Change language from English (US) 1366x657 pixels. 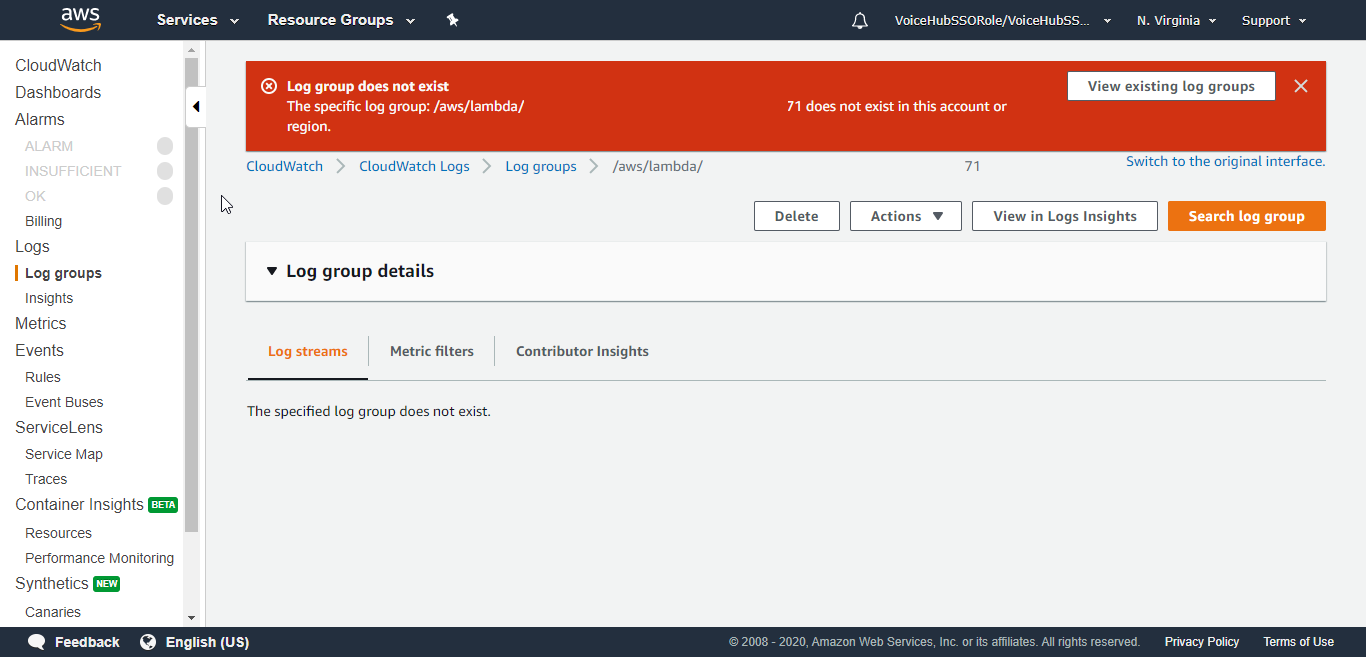click(x=207, y=642)
